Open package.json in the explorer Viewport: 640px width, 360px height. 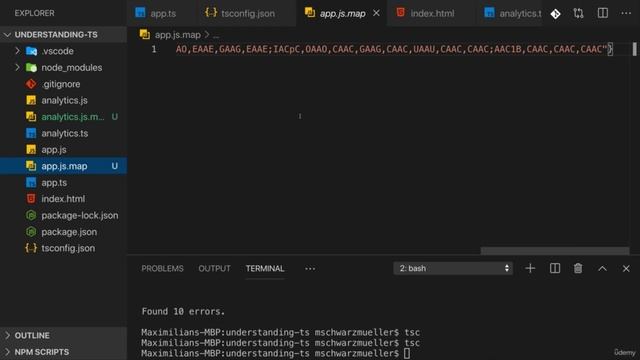pyautogui.click(x=63, y=232)
